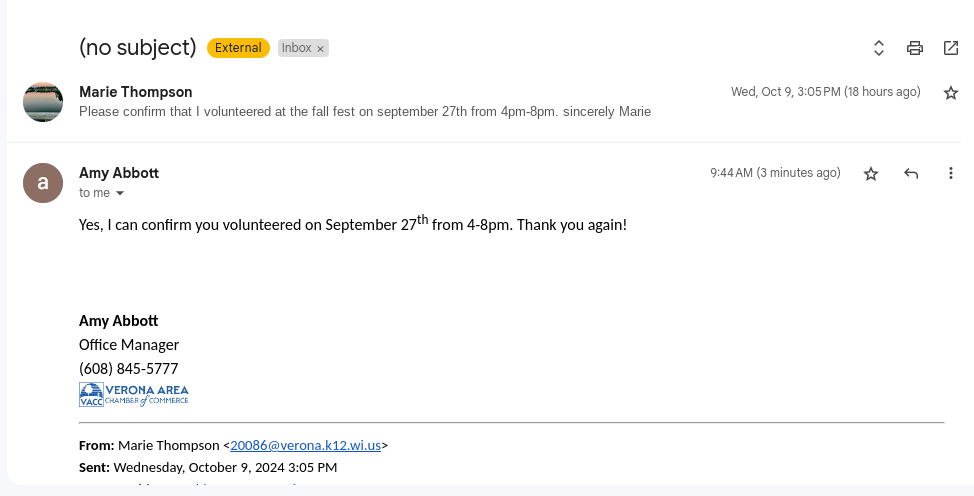Click the External label tag
The height and width of the screenshot is (496, 974).
238,48
